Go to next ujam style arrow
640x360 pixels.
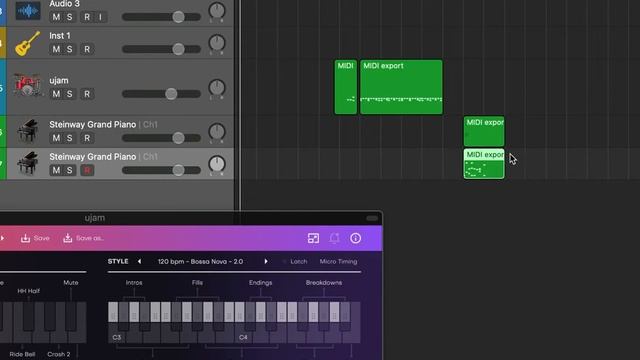266,261
